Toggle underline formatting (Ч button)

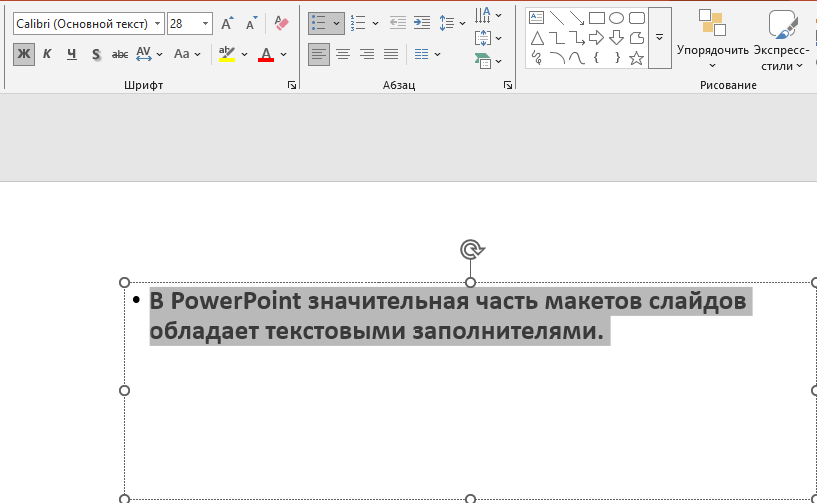pyautogui.click(x=71, y=54)
